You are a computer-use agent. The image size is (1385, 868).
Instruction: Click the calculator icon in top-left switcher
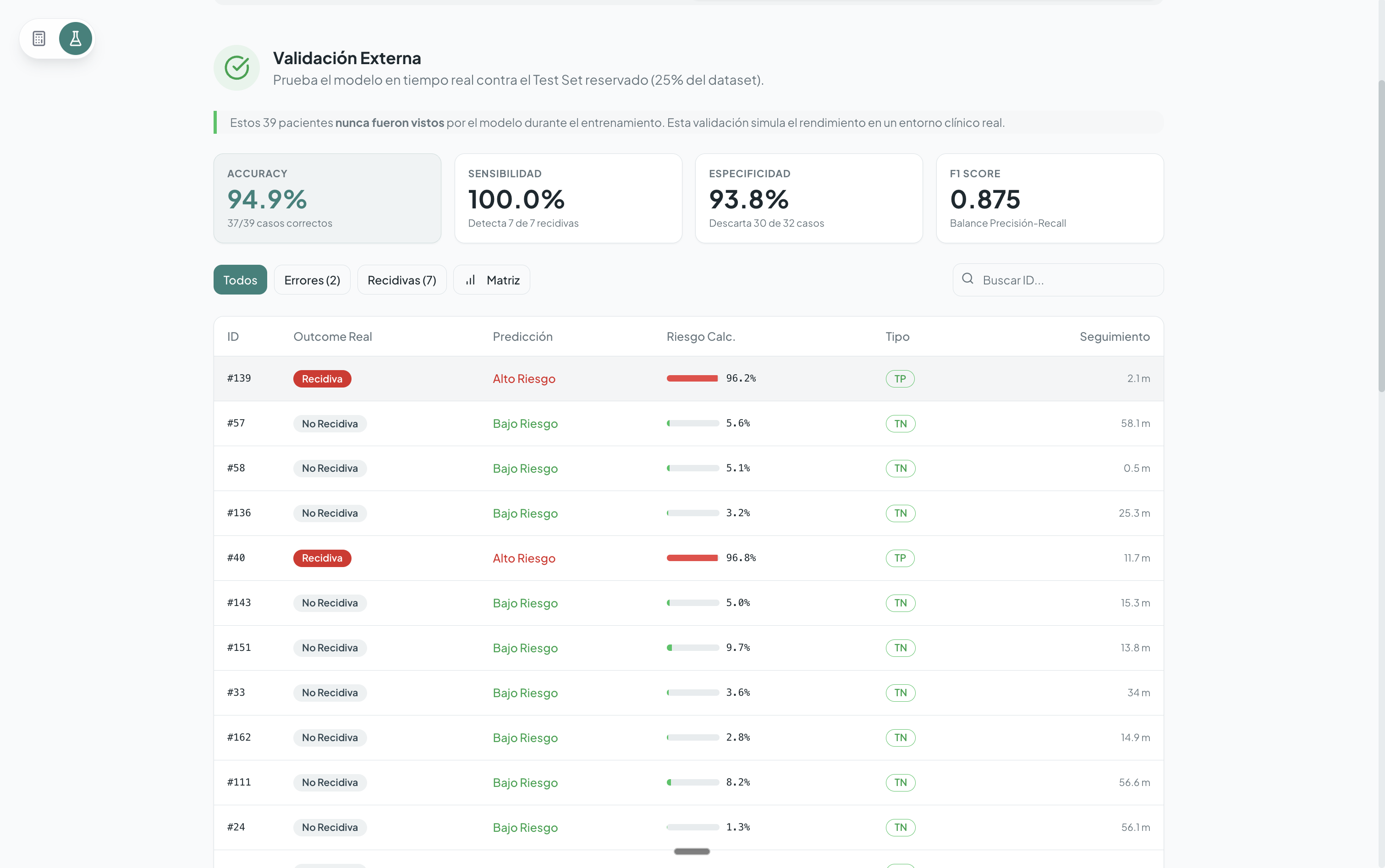click(39, 38)
